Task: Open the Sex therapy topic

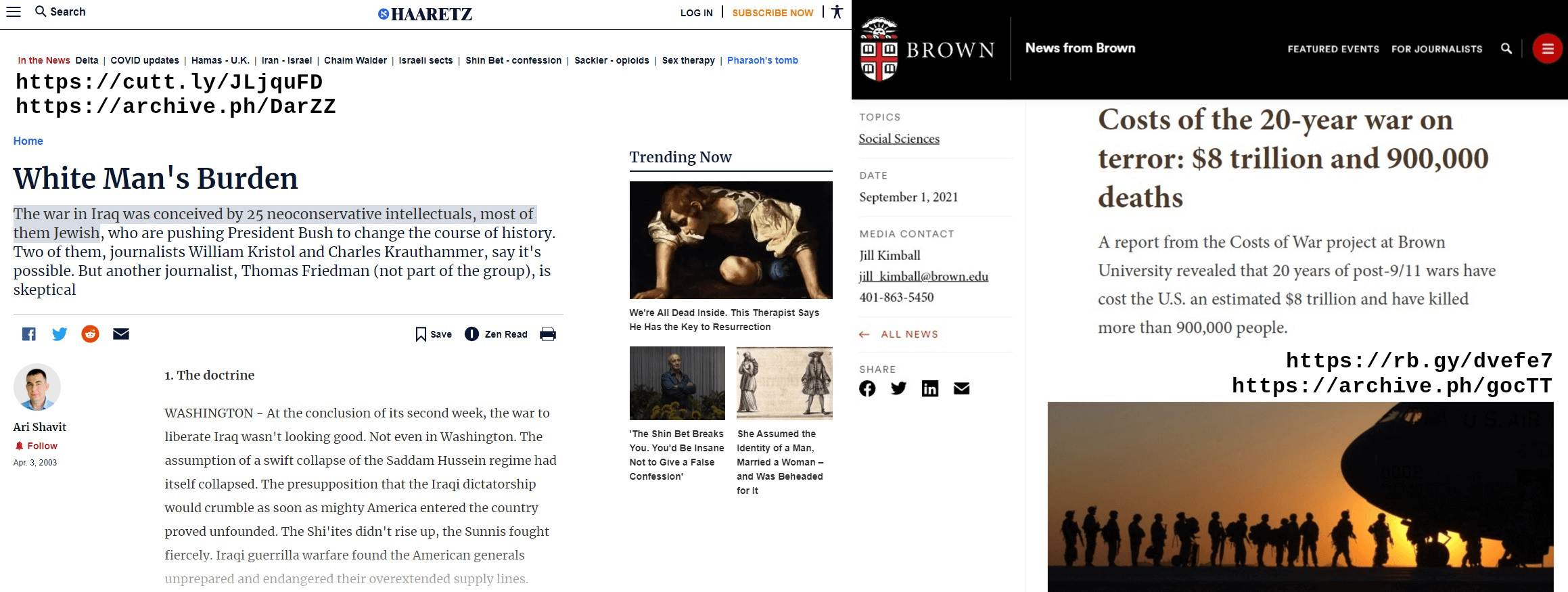Action: click(688, 60)
